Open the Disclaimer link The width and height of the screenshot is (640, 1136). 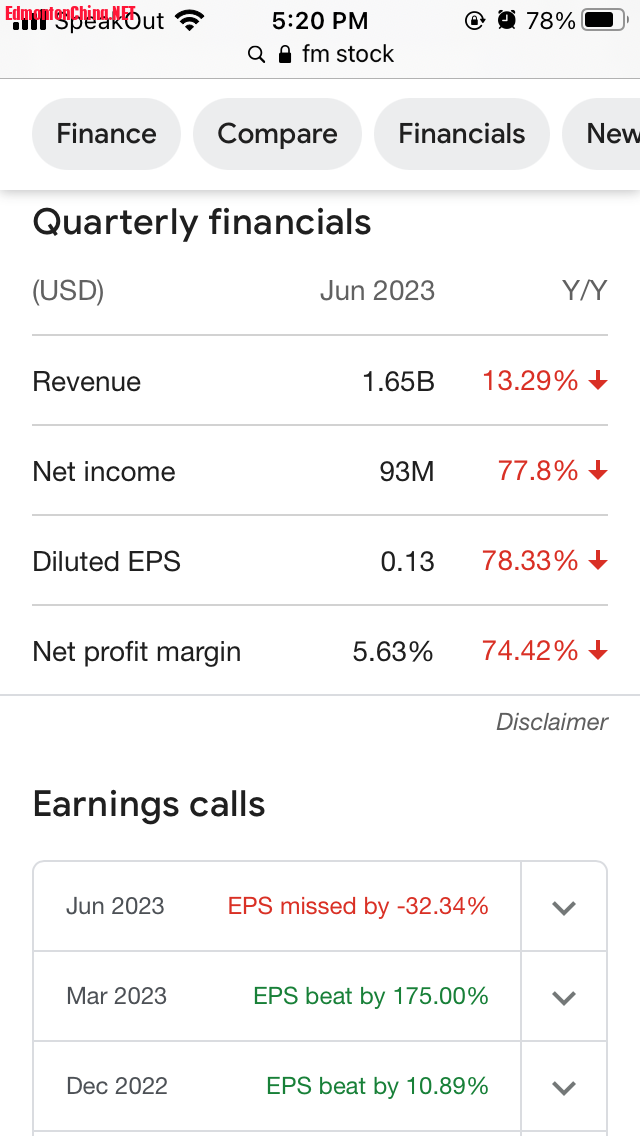[x=552, y=722]
